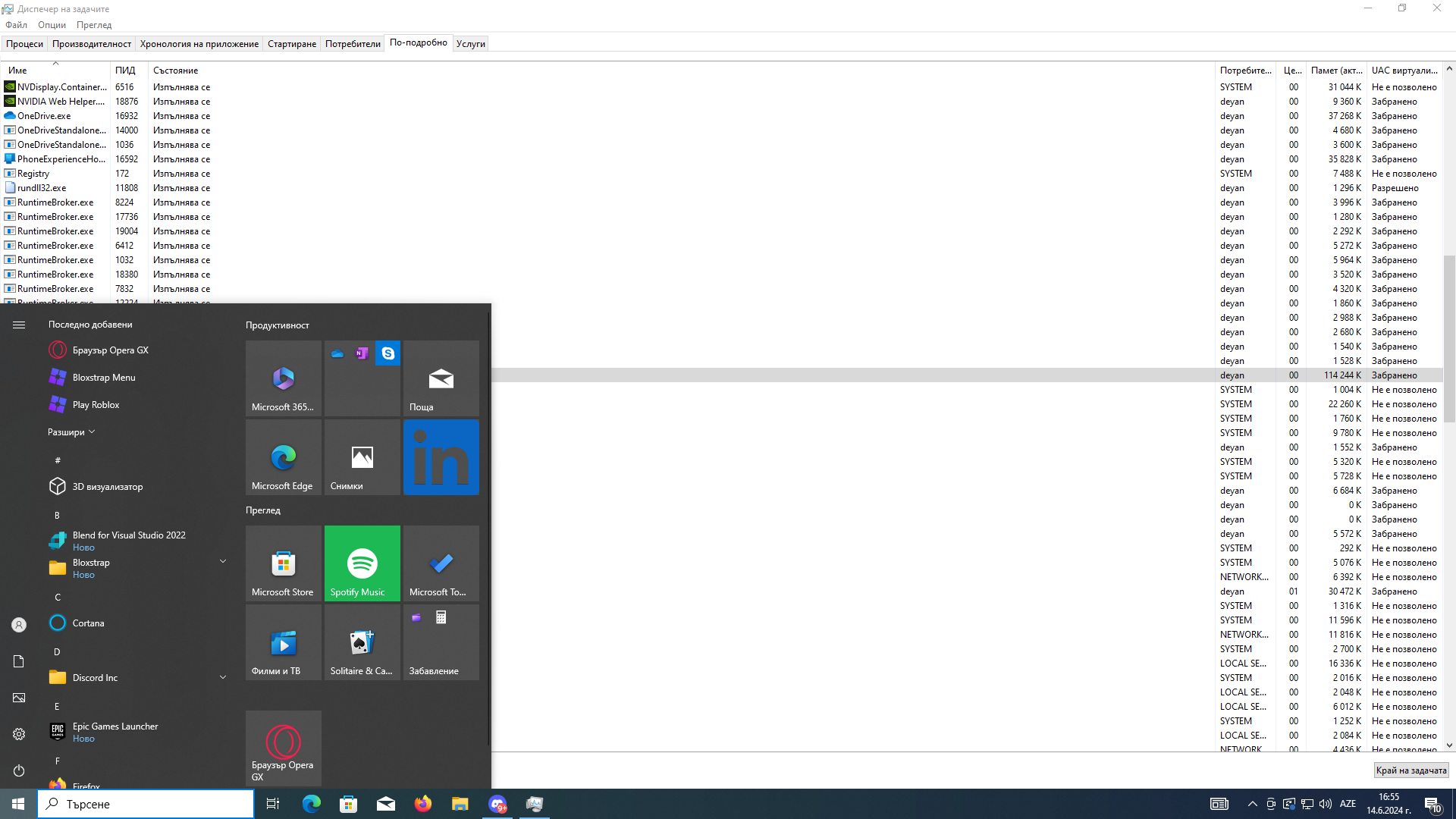Screen dimensions: 1456x819
Task: Expand recently added list via Разшири
Action: tap(71, 432)
